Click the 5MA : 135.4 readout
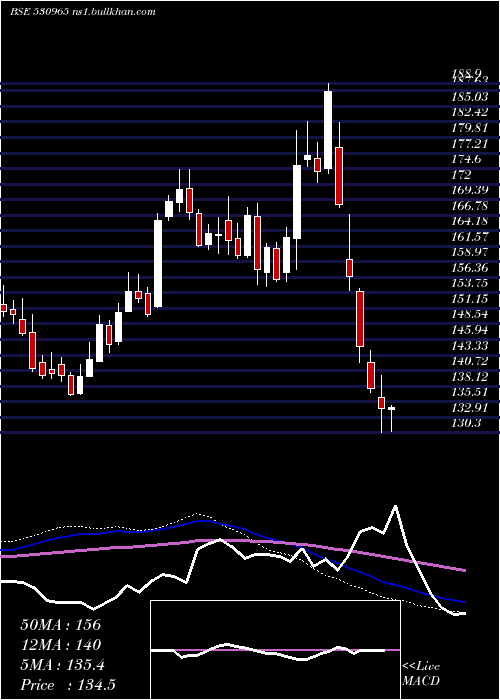The width and height of the screenshot is (500, 700). [x=62, y=665]
